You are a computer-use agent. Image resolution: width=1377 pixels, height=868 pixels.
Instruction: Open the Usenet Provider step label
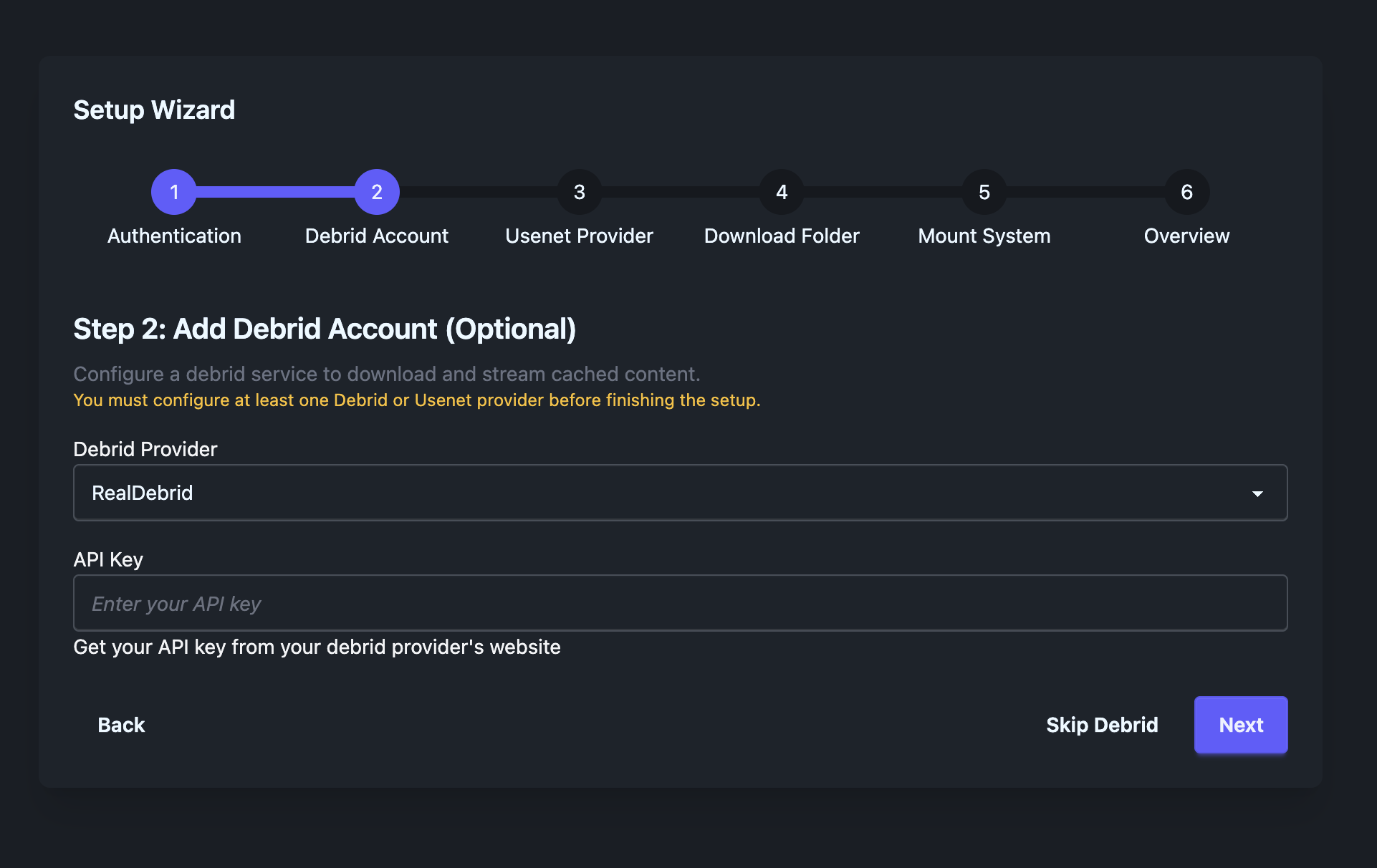pyautogui.click(x=579, y=236)
